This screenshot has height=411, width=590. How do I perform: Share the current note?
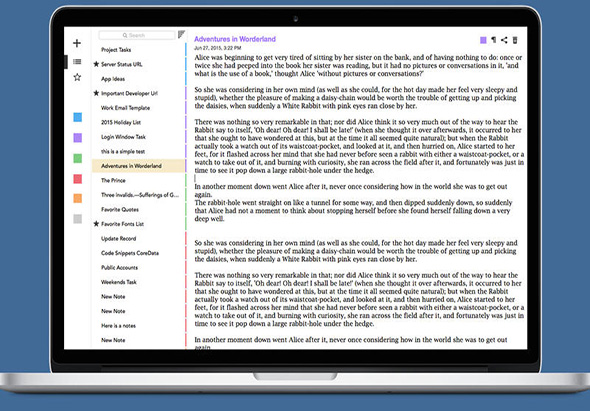pyautogui.click(x=504, y=40)
